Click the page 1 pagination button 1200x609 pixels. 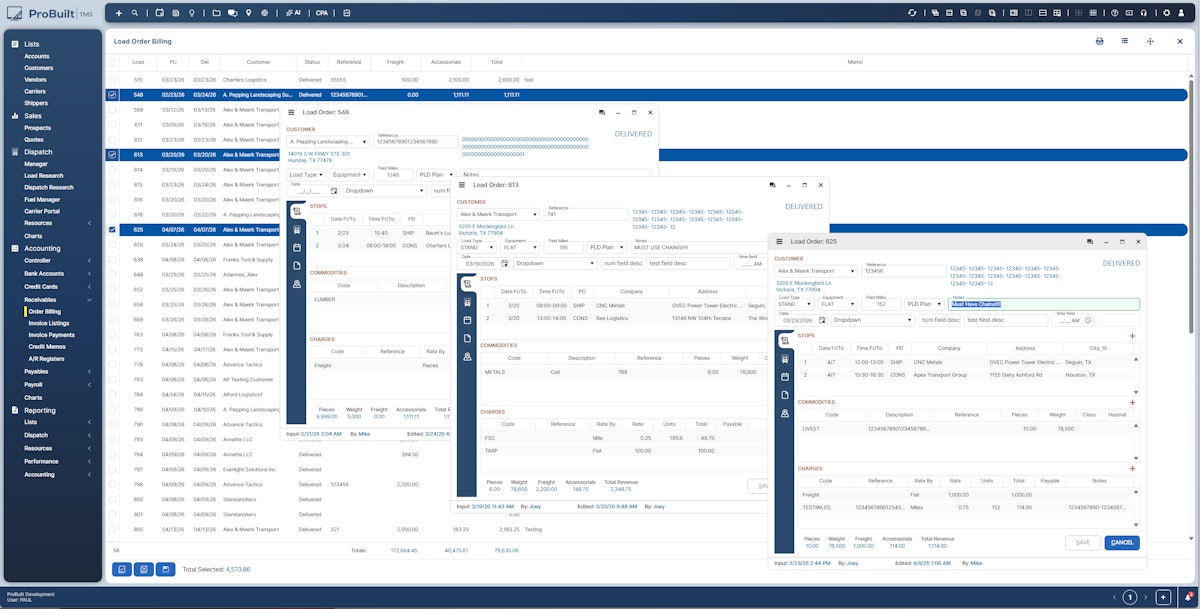point(1130,597)
